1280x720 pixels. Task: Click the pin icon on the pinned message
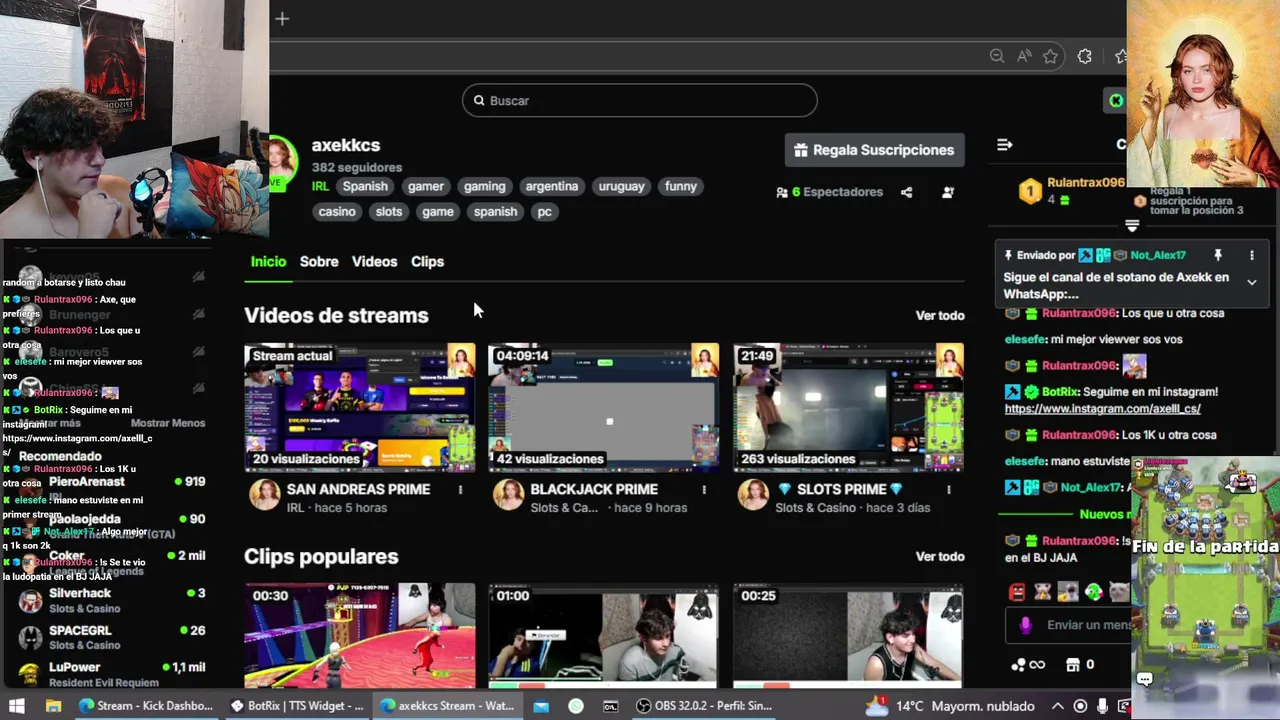coord(1218,256)
